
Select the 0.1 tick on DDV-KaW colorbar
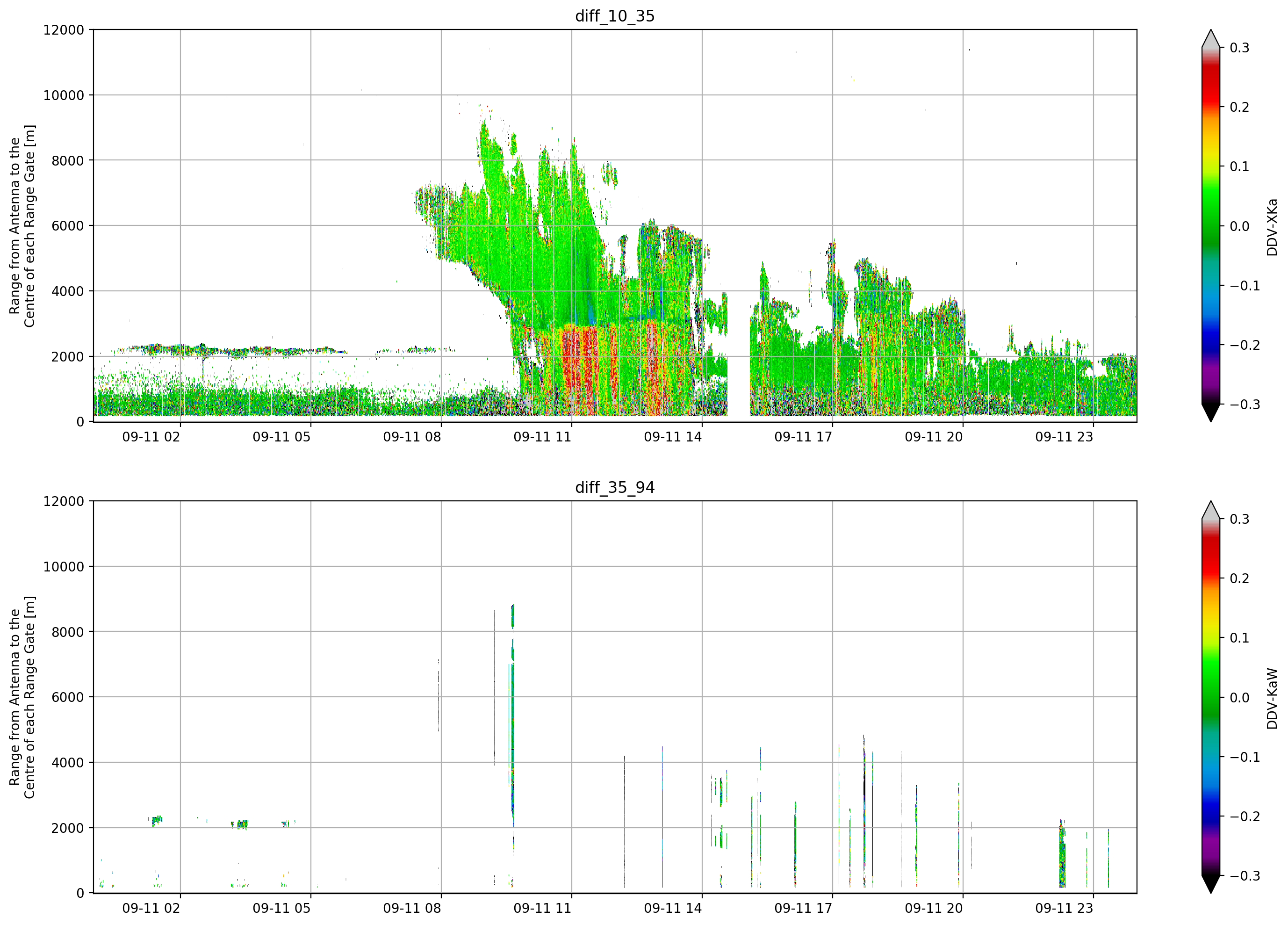1240,638
